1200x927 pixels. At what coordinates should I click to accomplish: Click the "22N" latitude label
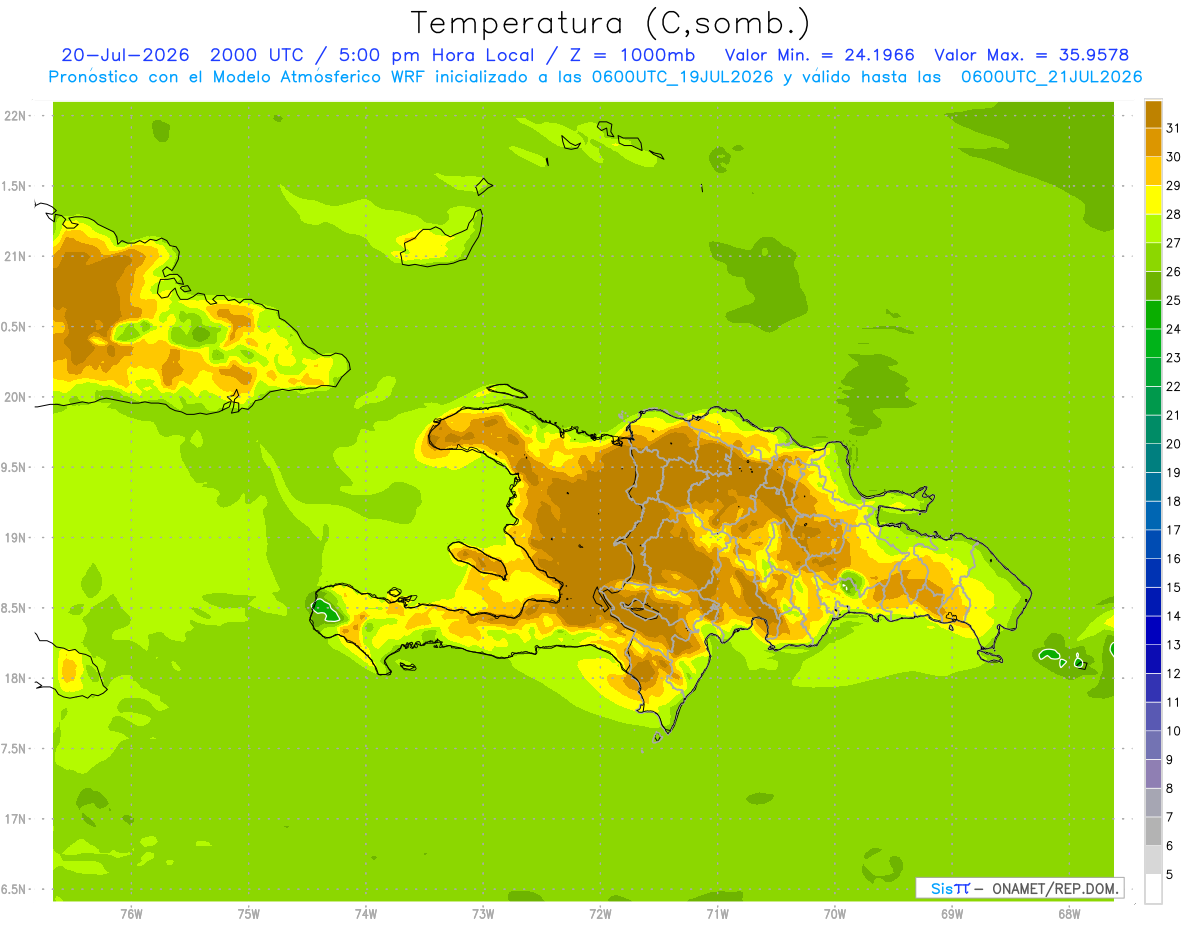15,116
